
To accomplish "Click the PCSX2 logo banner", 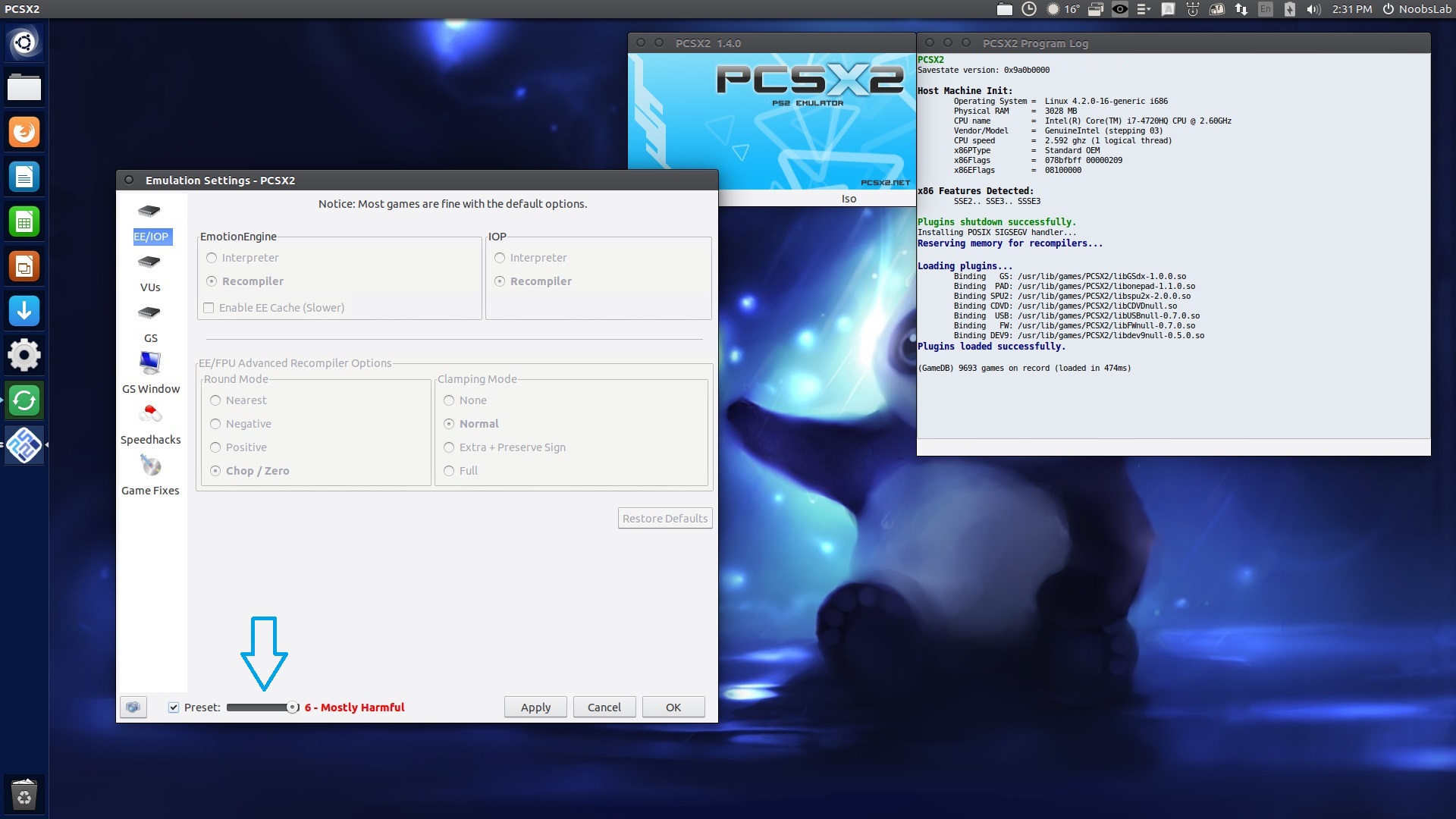I will [x=772, y=121].
